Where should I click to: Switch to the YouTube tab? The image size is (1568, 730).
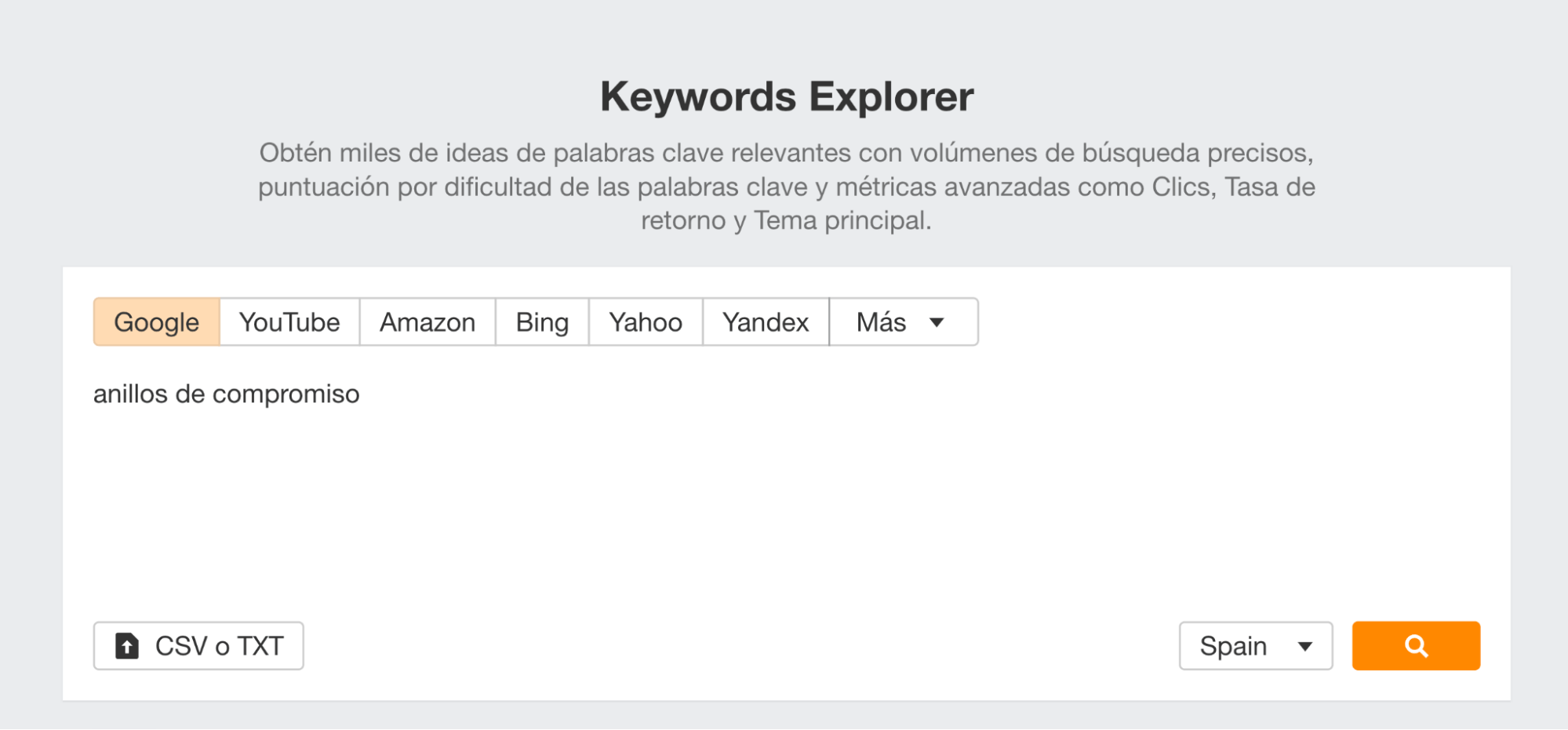coord(289,321)
